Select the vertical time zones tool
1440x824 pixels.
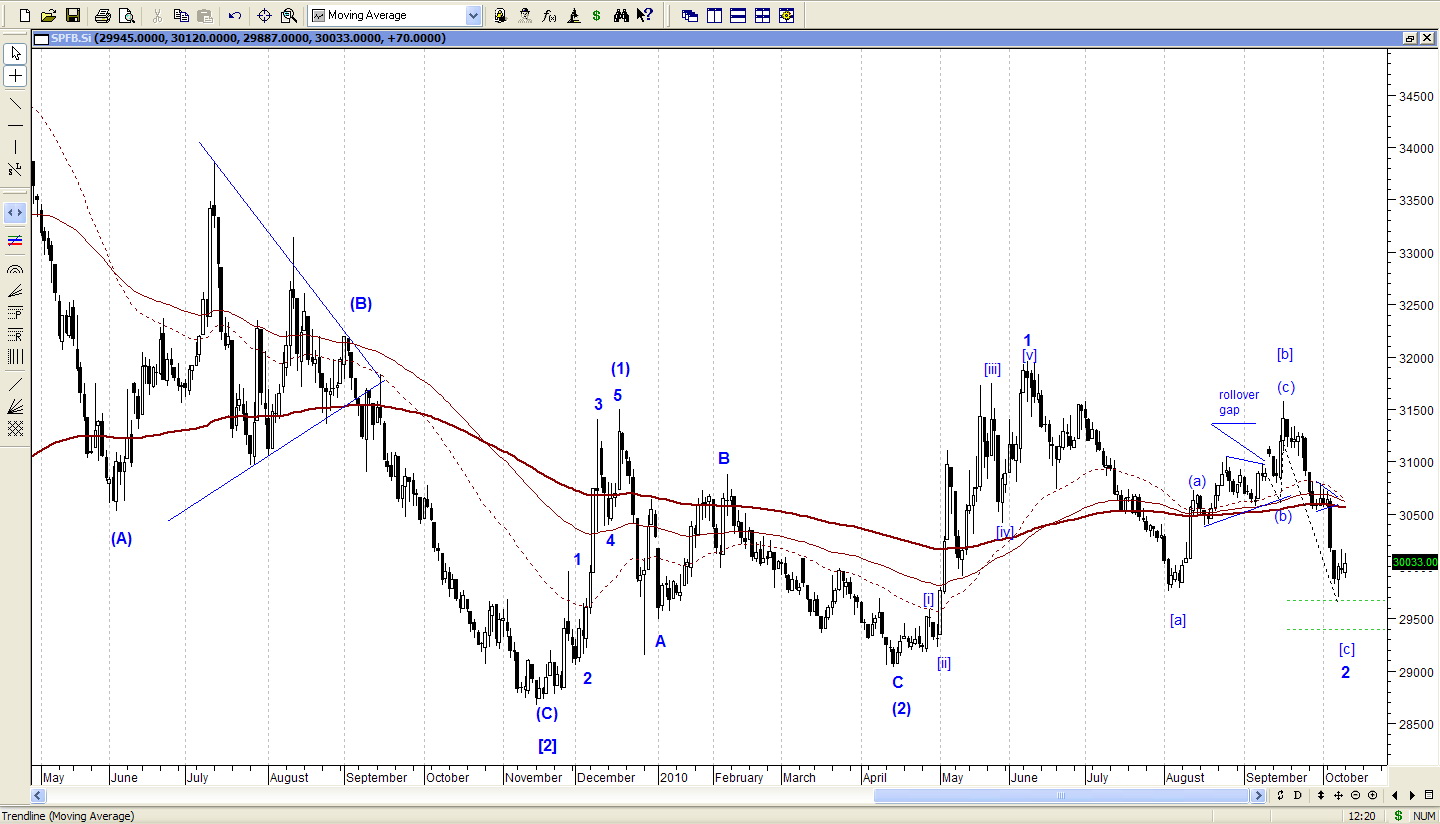(x=15, y=357)
